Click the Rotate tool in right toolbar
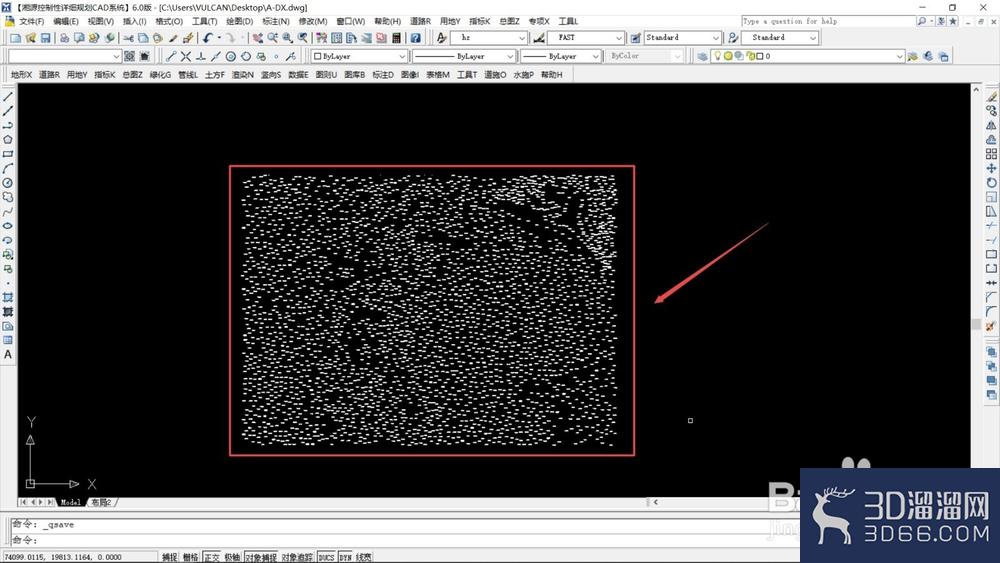 pos(991,182)
